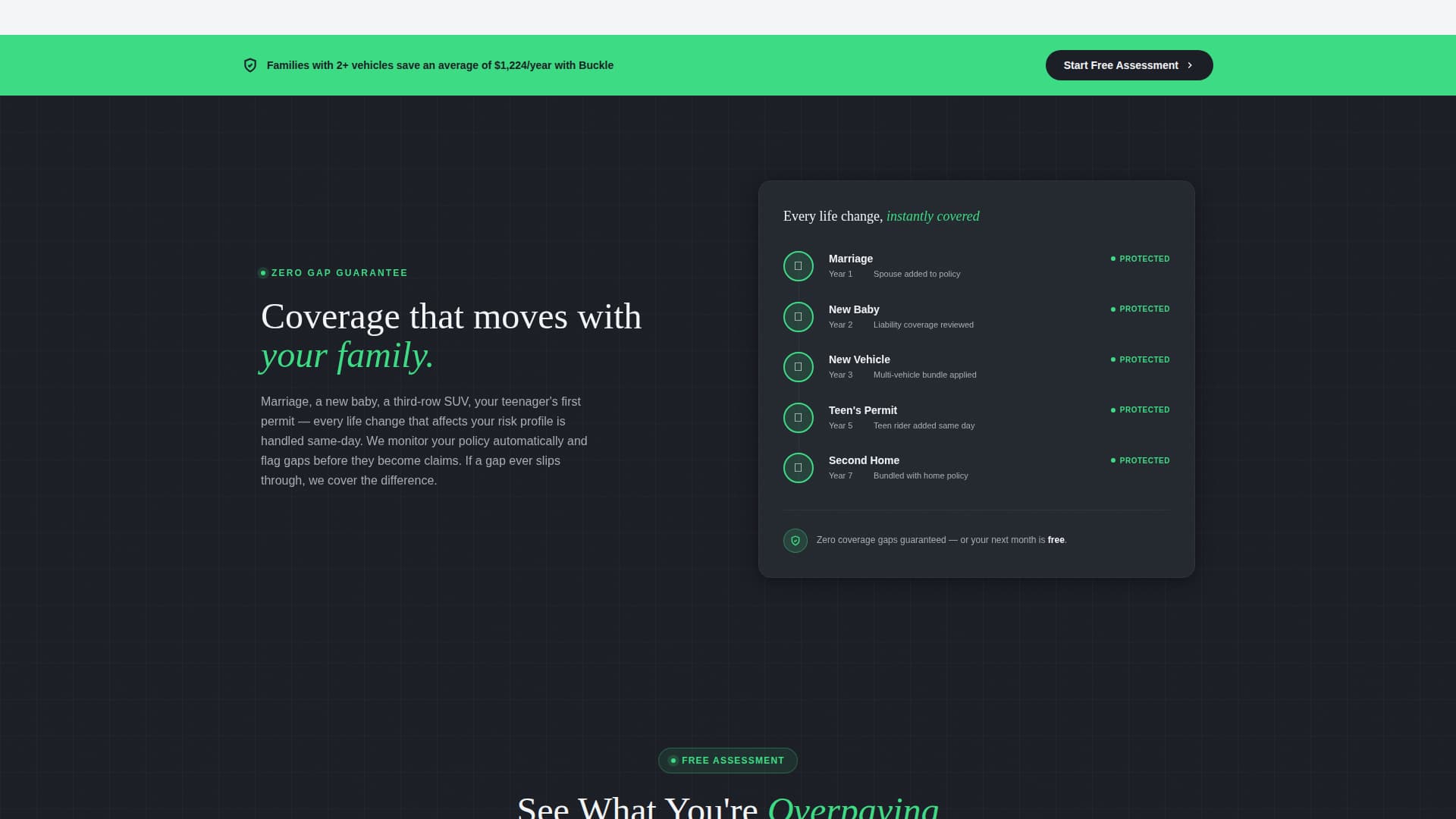Image resolution: width=1456 pixels, height=819 pixels.
Task: Click the shield badge beside the zero gaps guarantee
Action: pos(795,540)
